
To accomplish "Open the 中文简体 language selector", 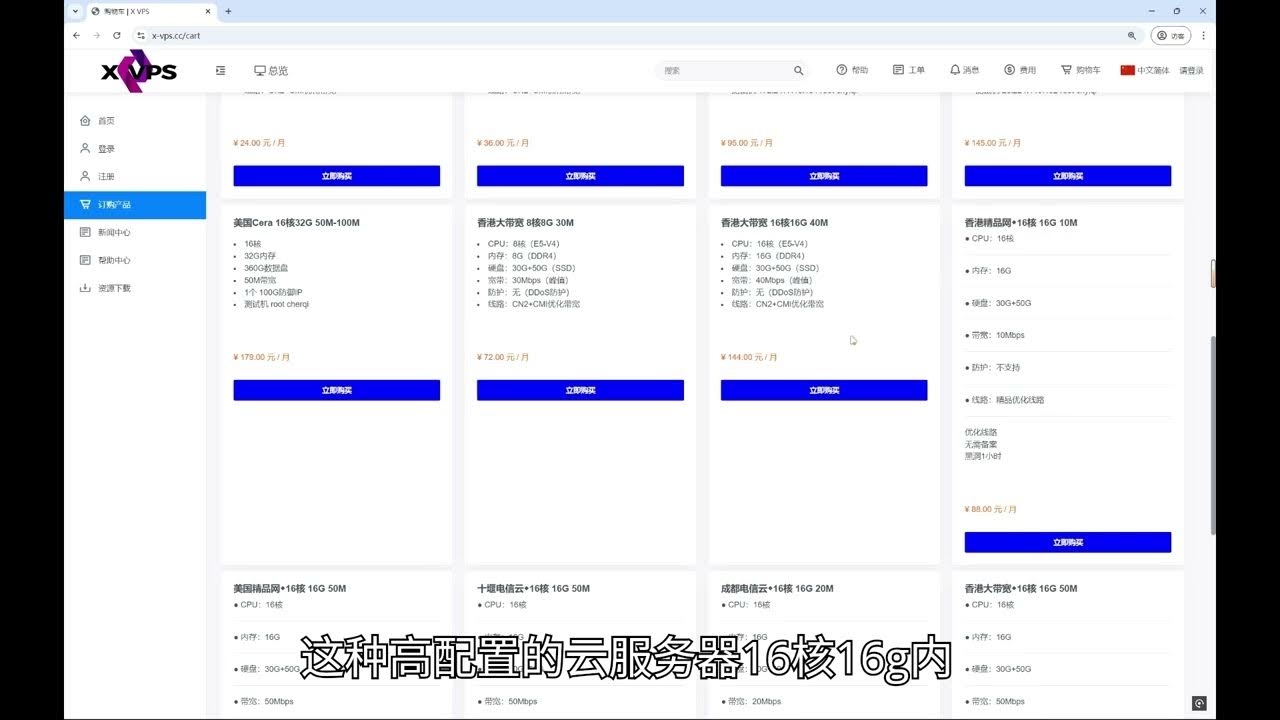I will coord(1148,69).
